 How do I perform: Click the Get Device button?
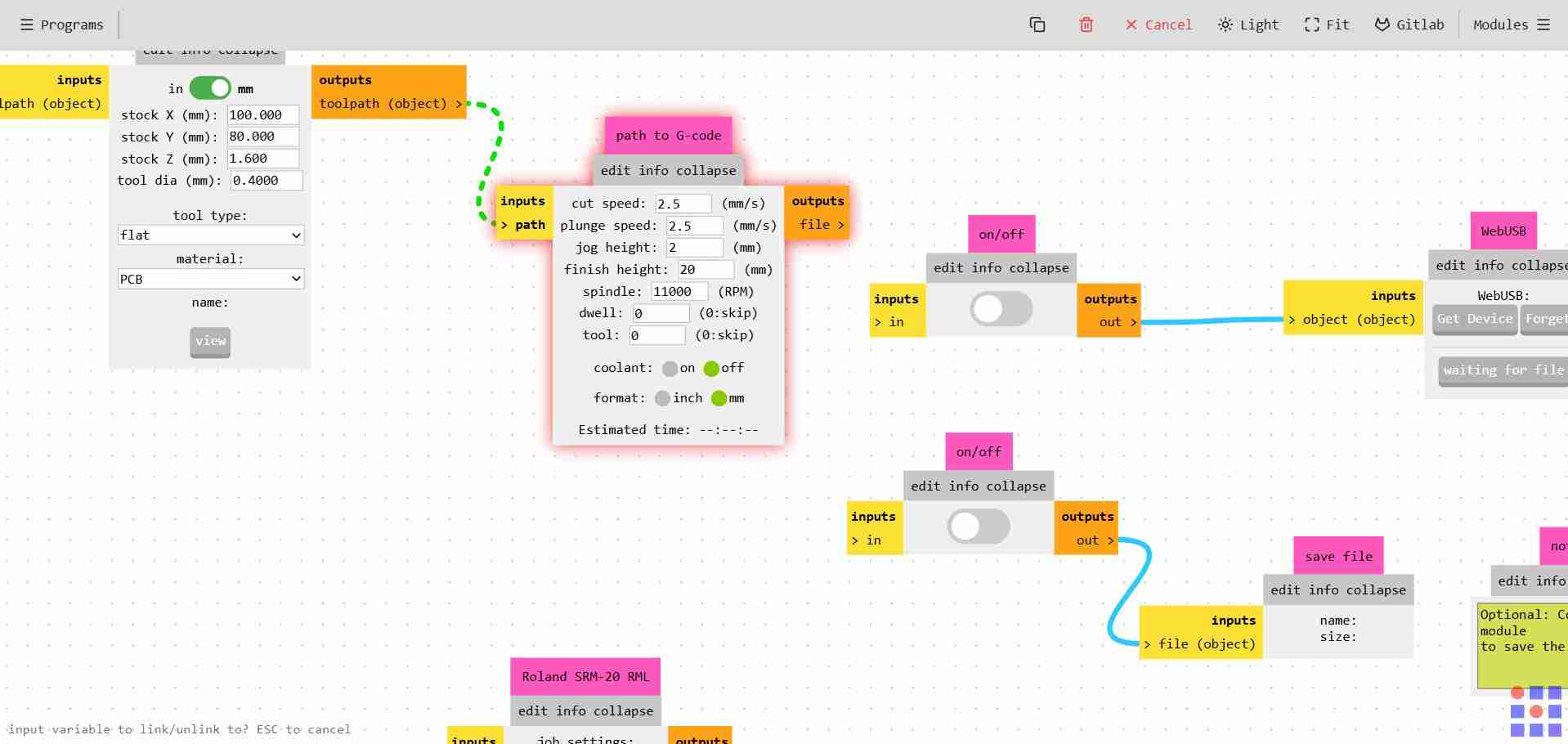[1475, 319]
